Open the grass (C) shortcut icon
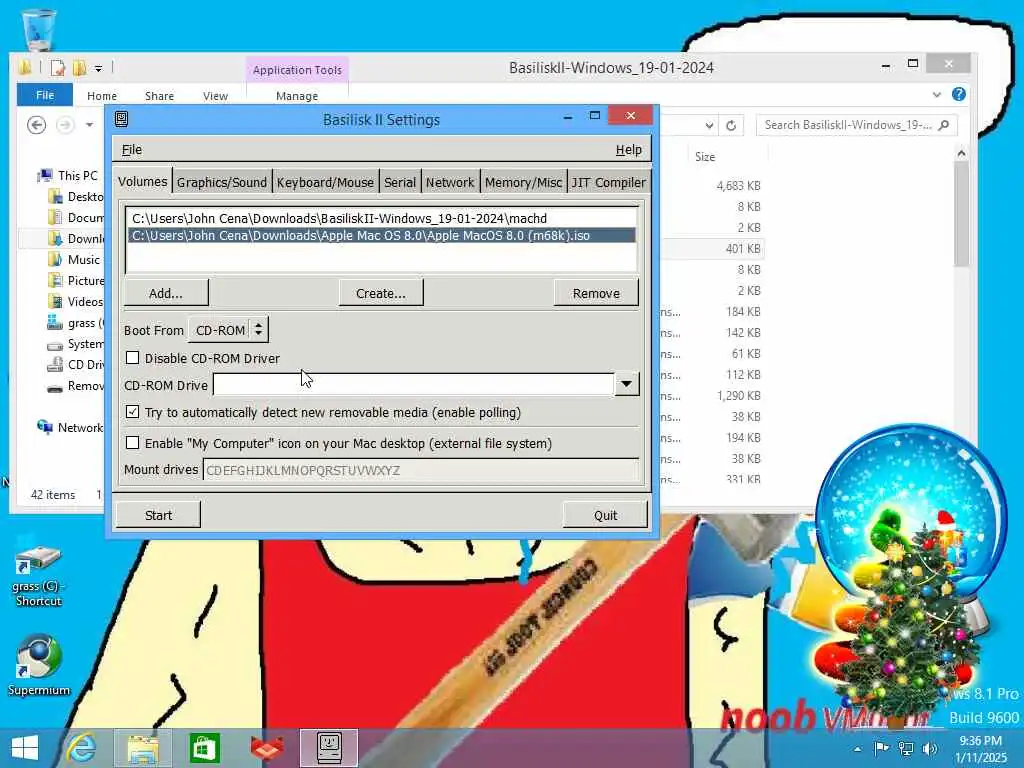Viewport: 1024px width, 768px height. (39, 575)
